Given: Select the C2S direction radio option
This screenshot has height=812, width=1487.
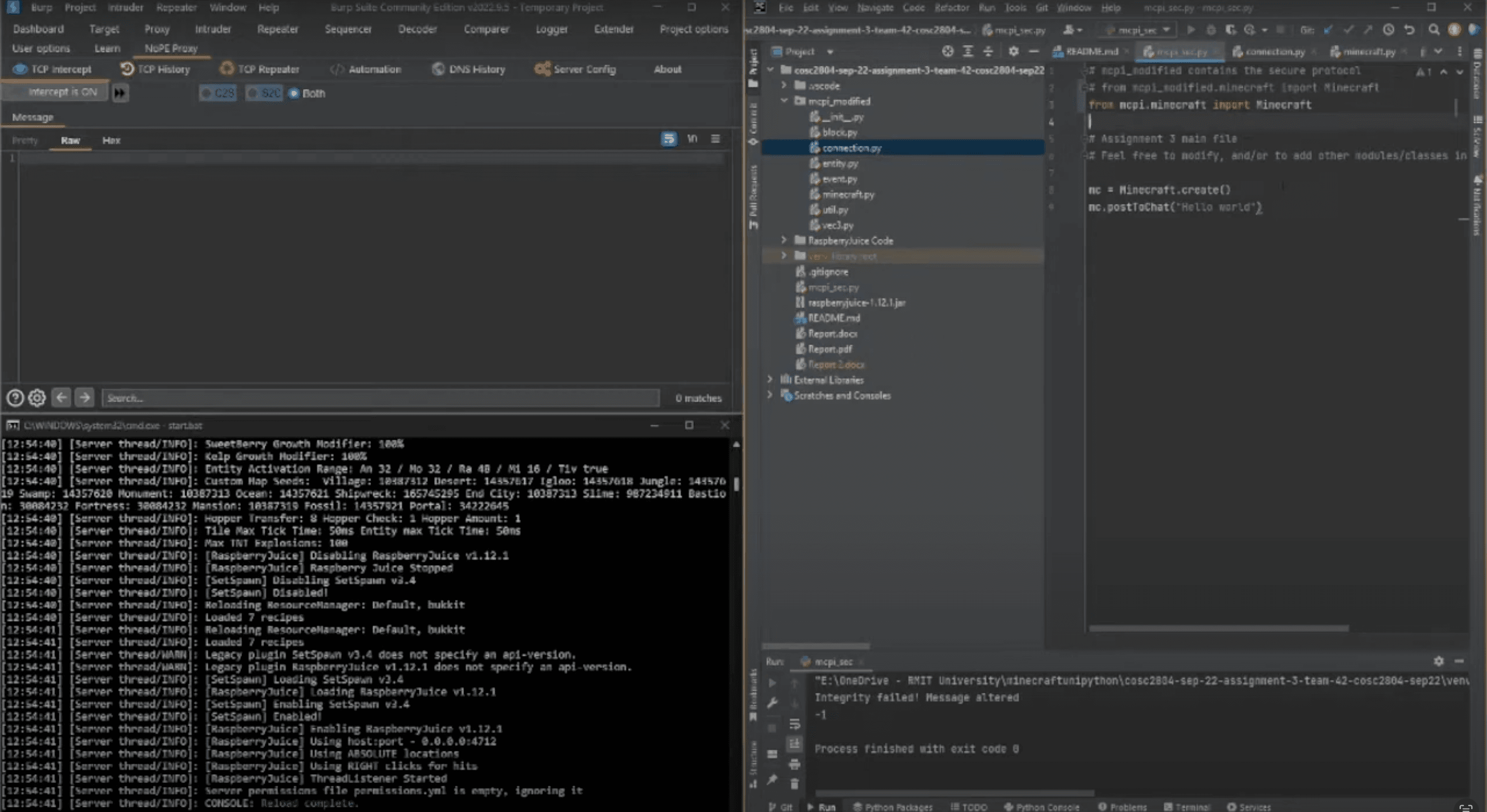Looking at the screenshot, I should pyautogui.click(x=207, y=93).
